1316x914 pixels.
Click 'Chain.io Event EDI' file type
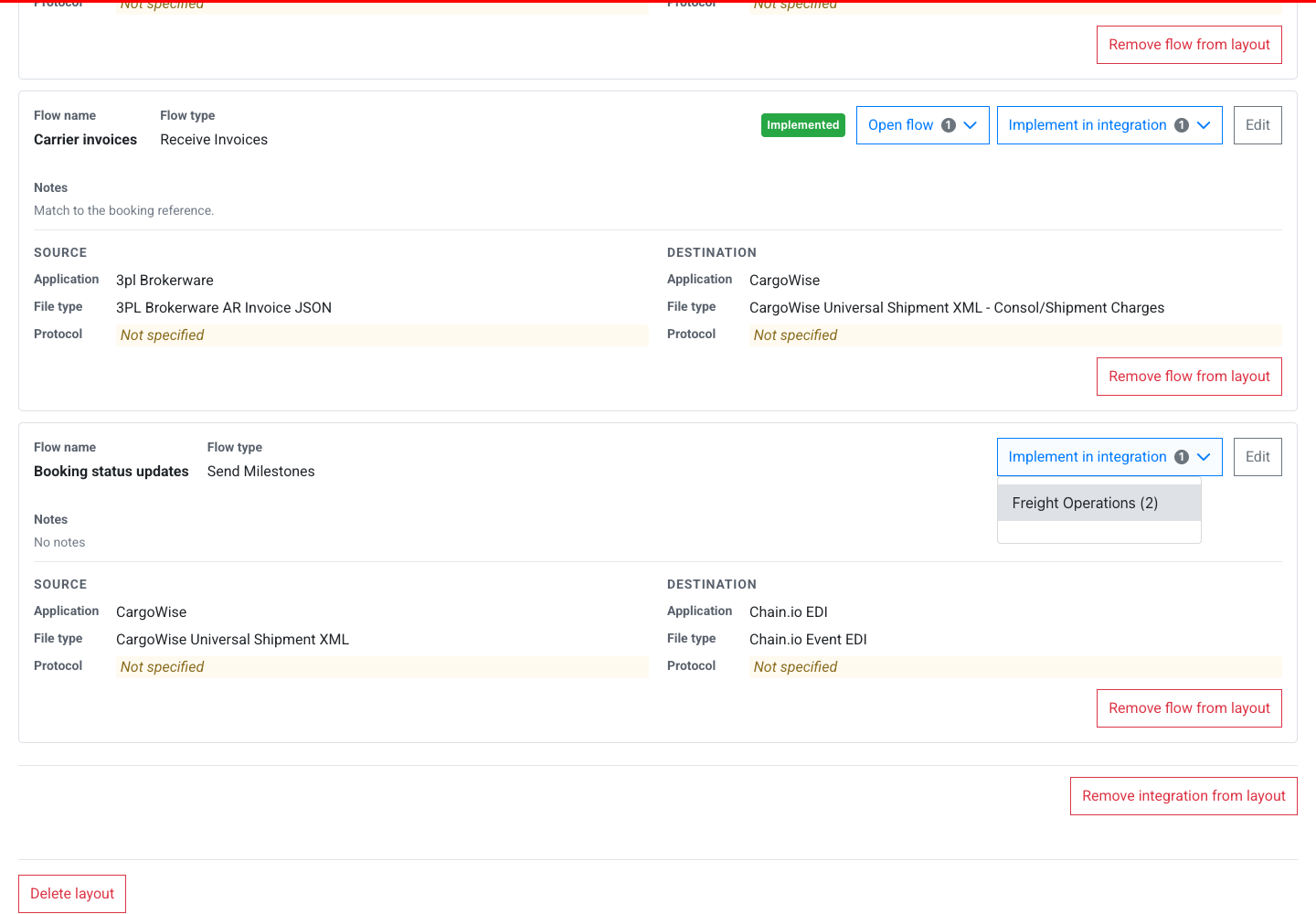coord(808,640)
